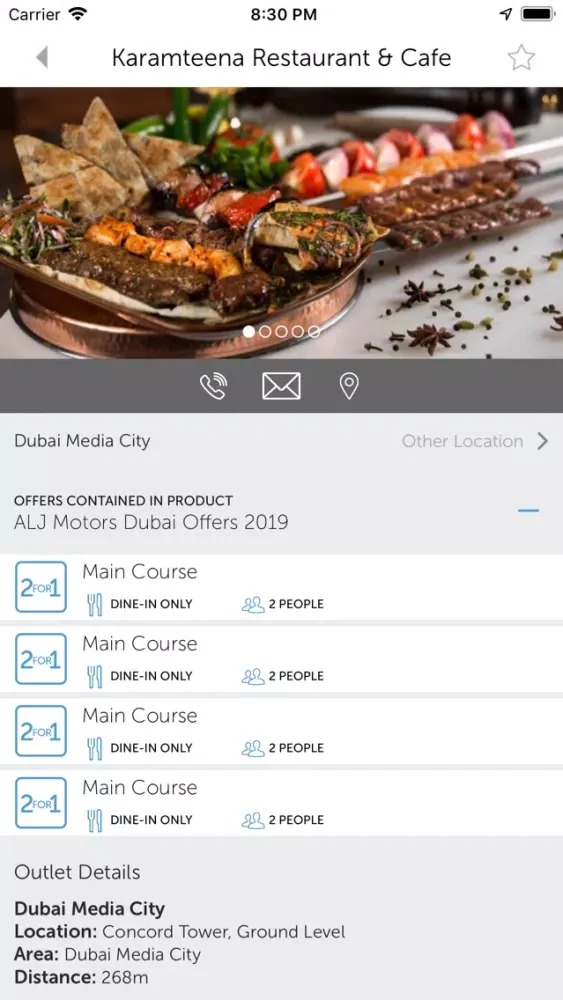The height and width of the screenshot is (1000, 563).
Task: Favorite the restaurant with the star icon
Action: pos(521,58)
